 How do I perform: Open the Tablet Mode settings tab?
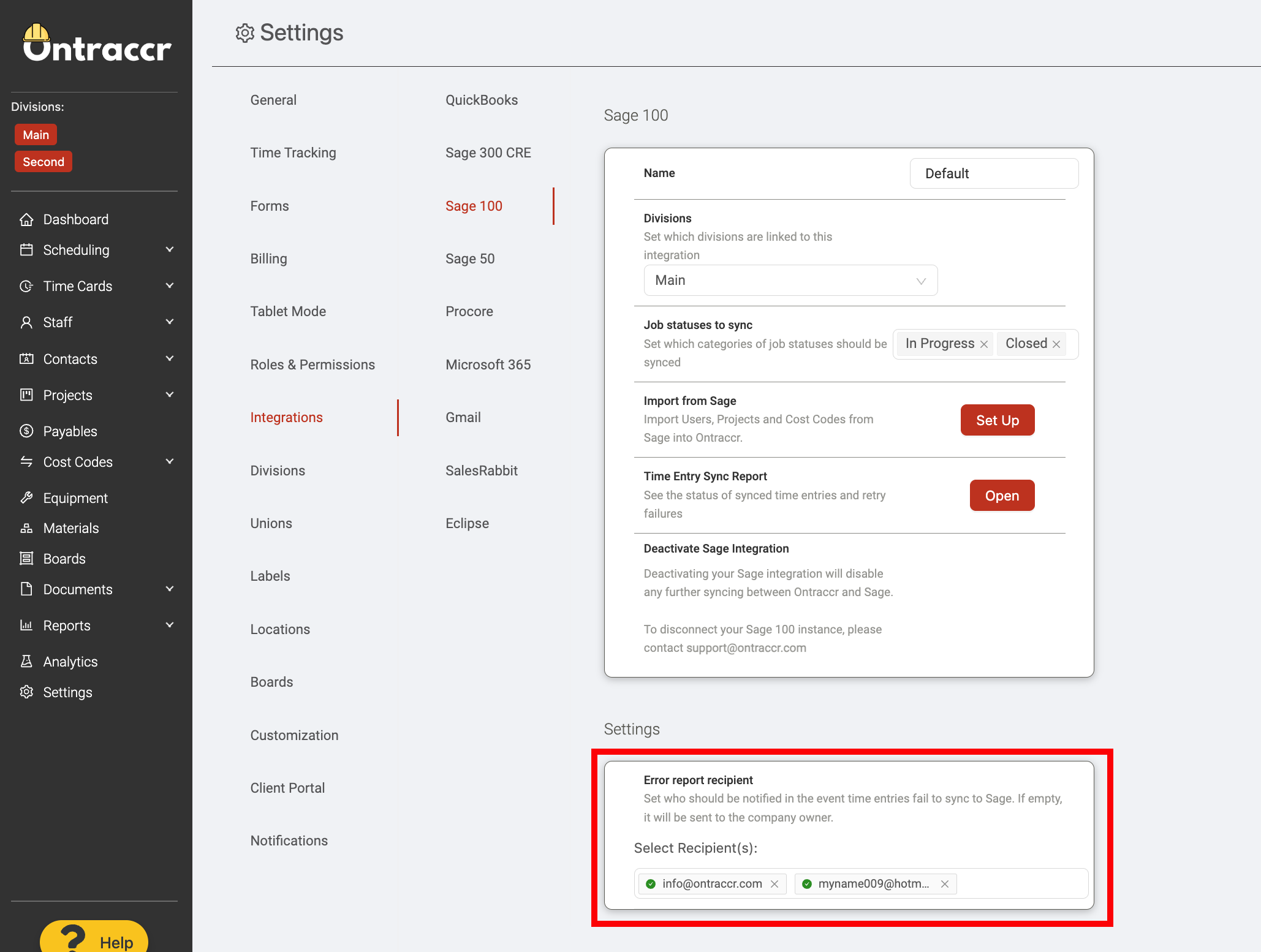point(288,311)
